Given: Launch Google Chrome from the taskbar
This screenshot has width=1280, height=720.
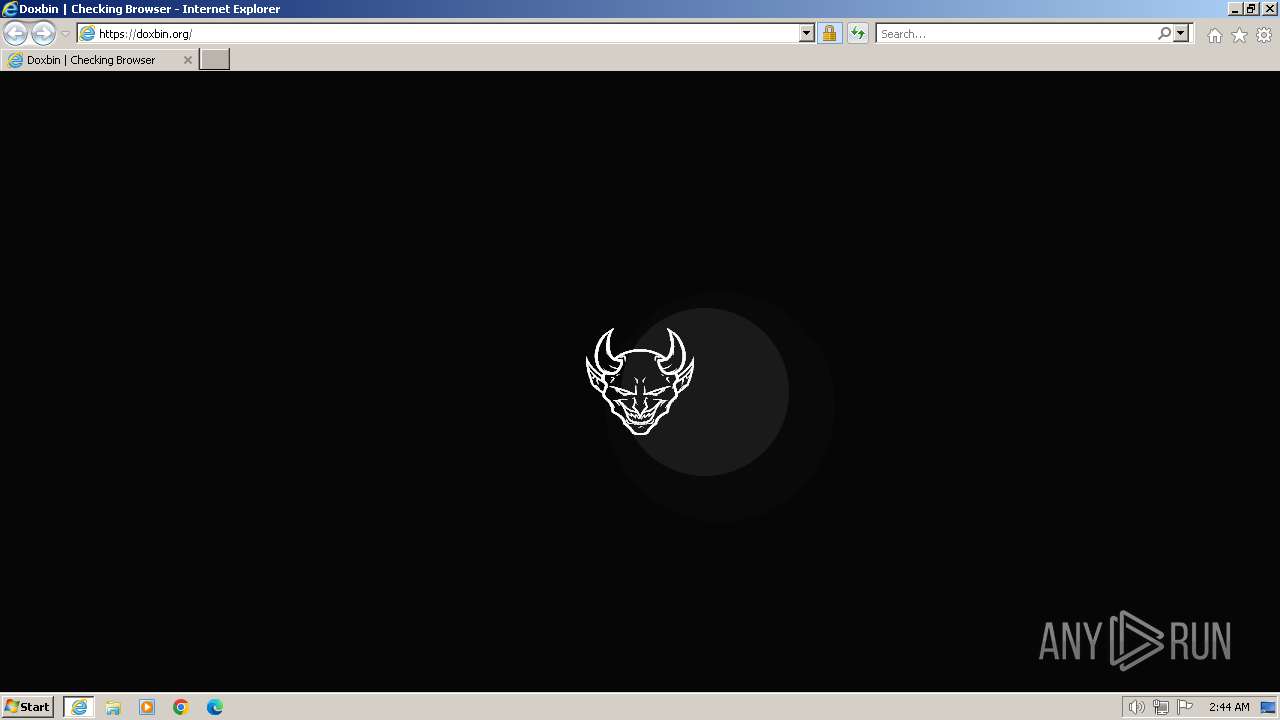Looking at the screenshot, I should (x=181, y=707).
